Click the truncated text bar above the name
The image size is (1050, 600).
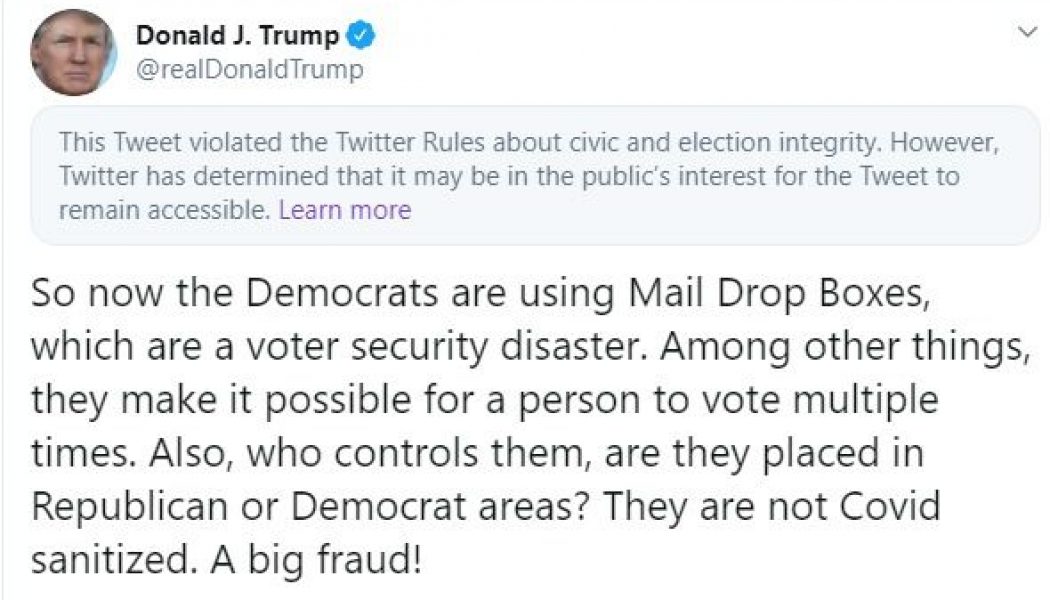click(x=525, y=5)
